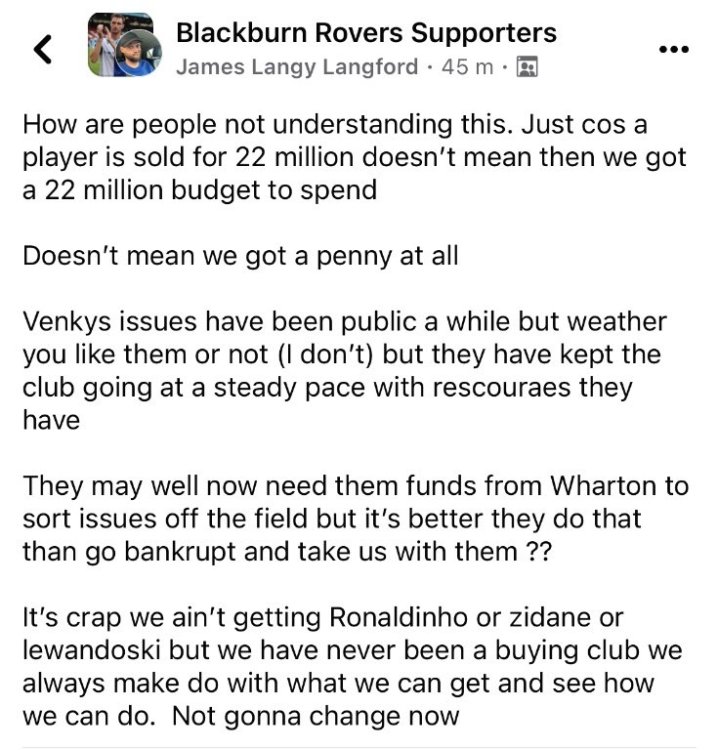718x750 pixels.
Task: Open the author's small round profile picture
Action: point(138,53)
